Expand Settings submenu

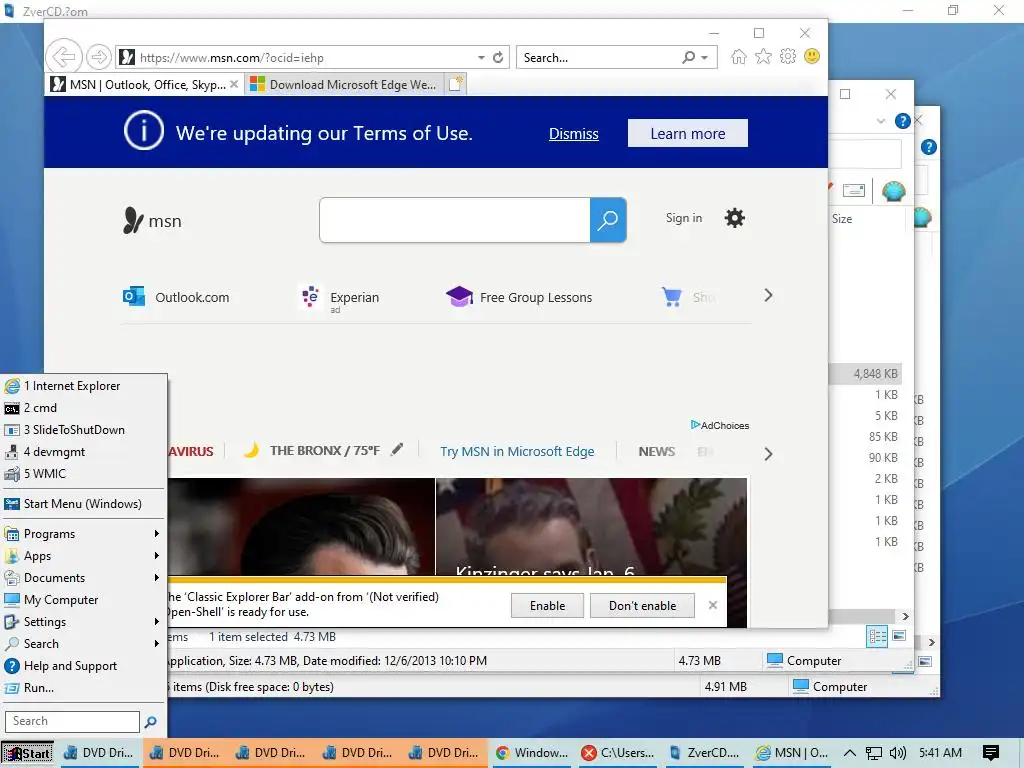click(x=84, y=622)
